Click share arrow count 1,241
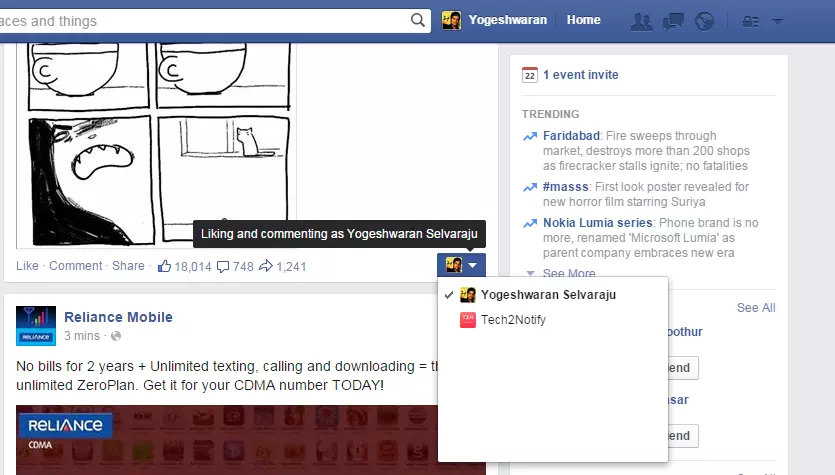This screenshot has width=835, height=475. click(x=283, y=266)
